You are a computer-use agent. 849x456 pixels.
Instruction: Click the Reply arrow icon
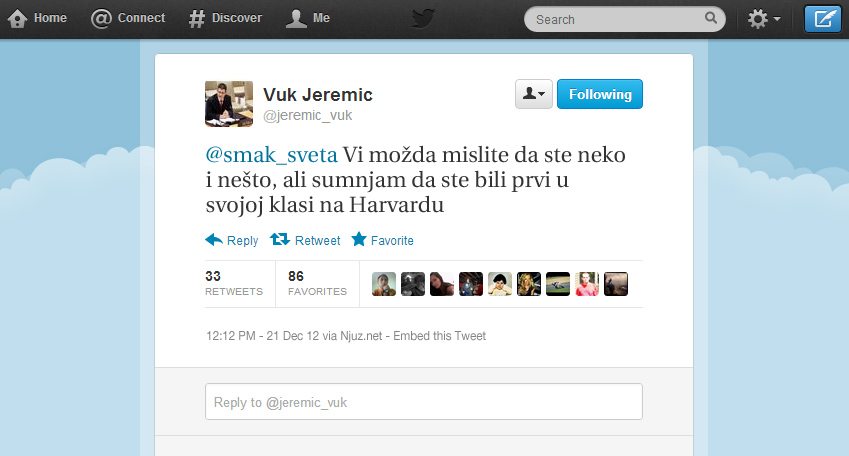click(x=214, y=239)
